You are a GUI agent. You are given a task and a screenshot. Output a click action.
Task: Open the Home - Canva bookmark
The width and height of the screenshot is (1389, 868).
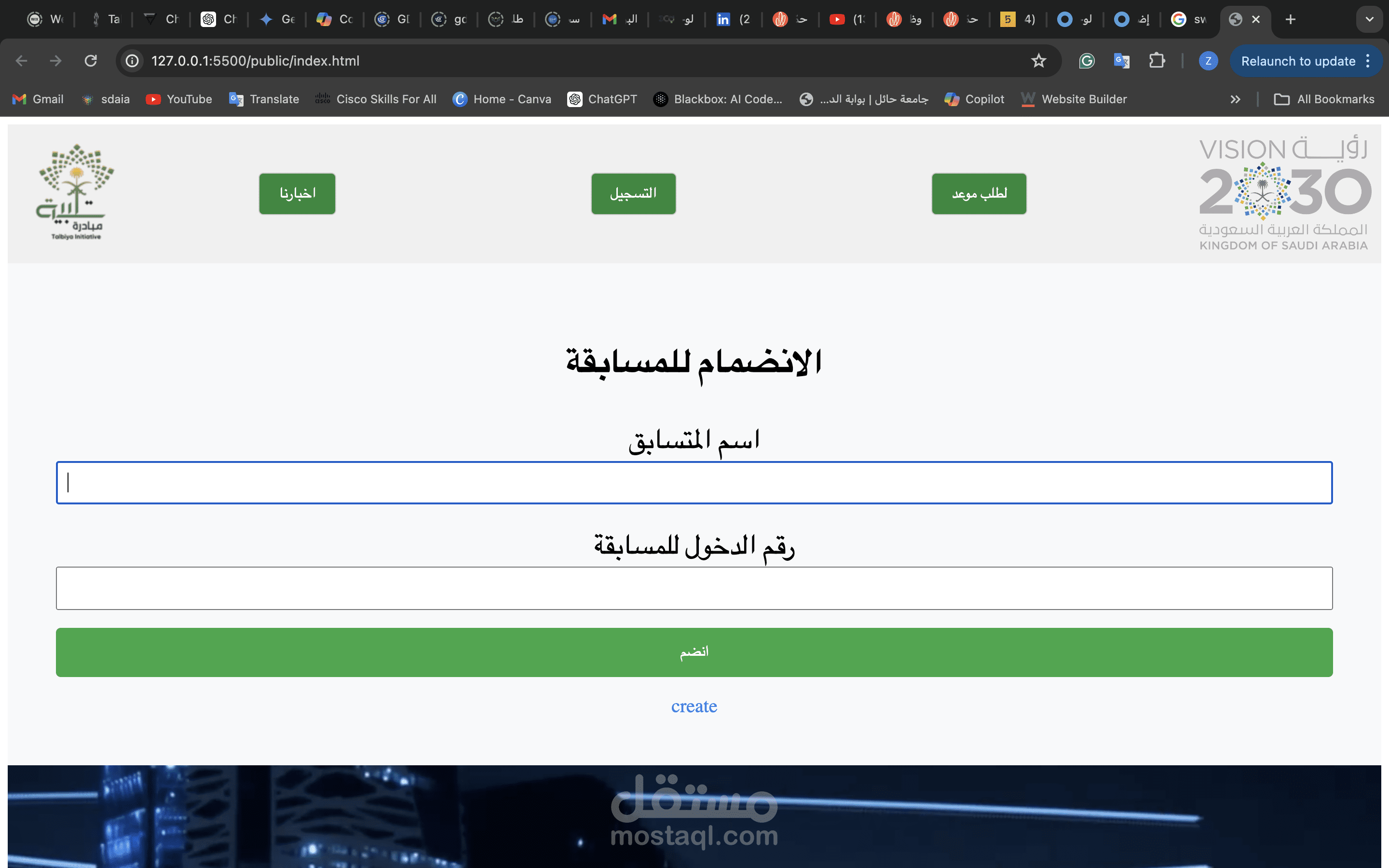pyautogui.click(x=502, y=99)
